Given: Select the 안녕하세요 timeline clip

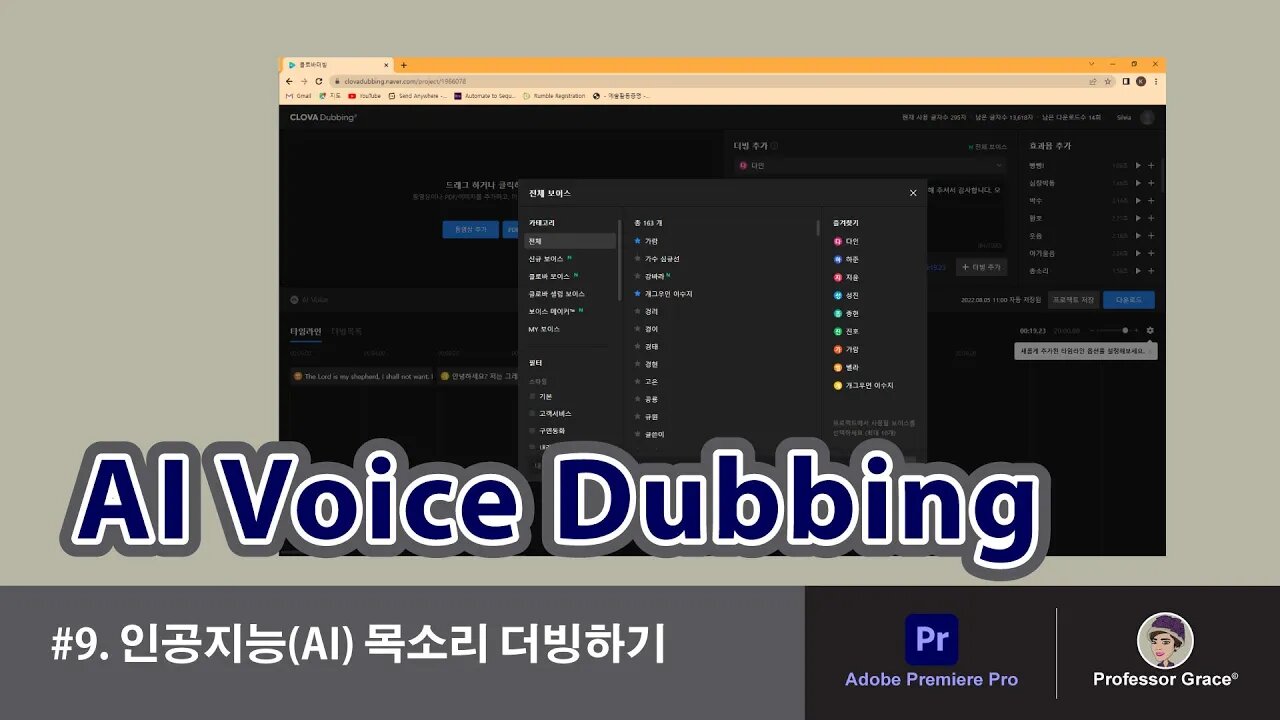Looking at the screenshot, I should [x=478, y=377].
